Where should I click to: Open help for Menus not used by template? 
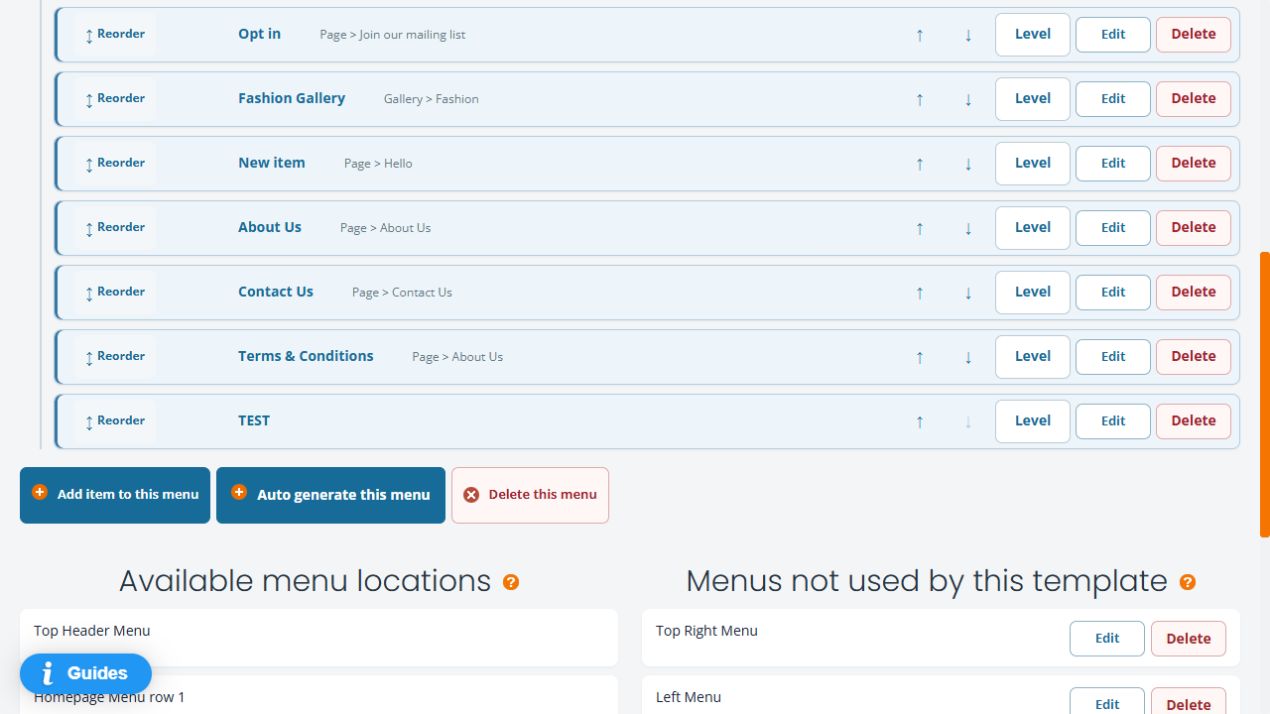tap(1188, 582)
